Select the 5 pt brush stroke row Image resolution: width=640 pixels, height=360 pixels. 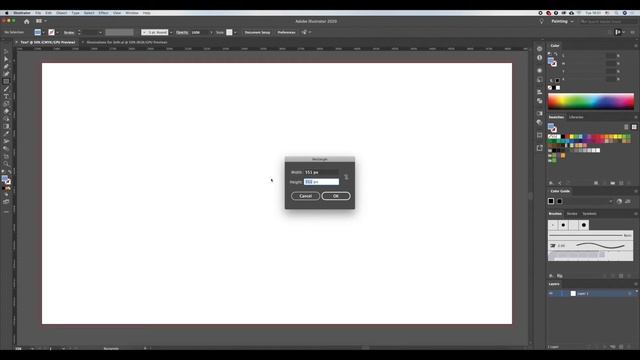[x=590, y=246]
